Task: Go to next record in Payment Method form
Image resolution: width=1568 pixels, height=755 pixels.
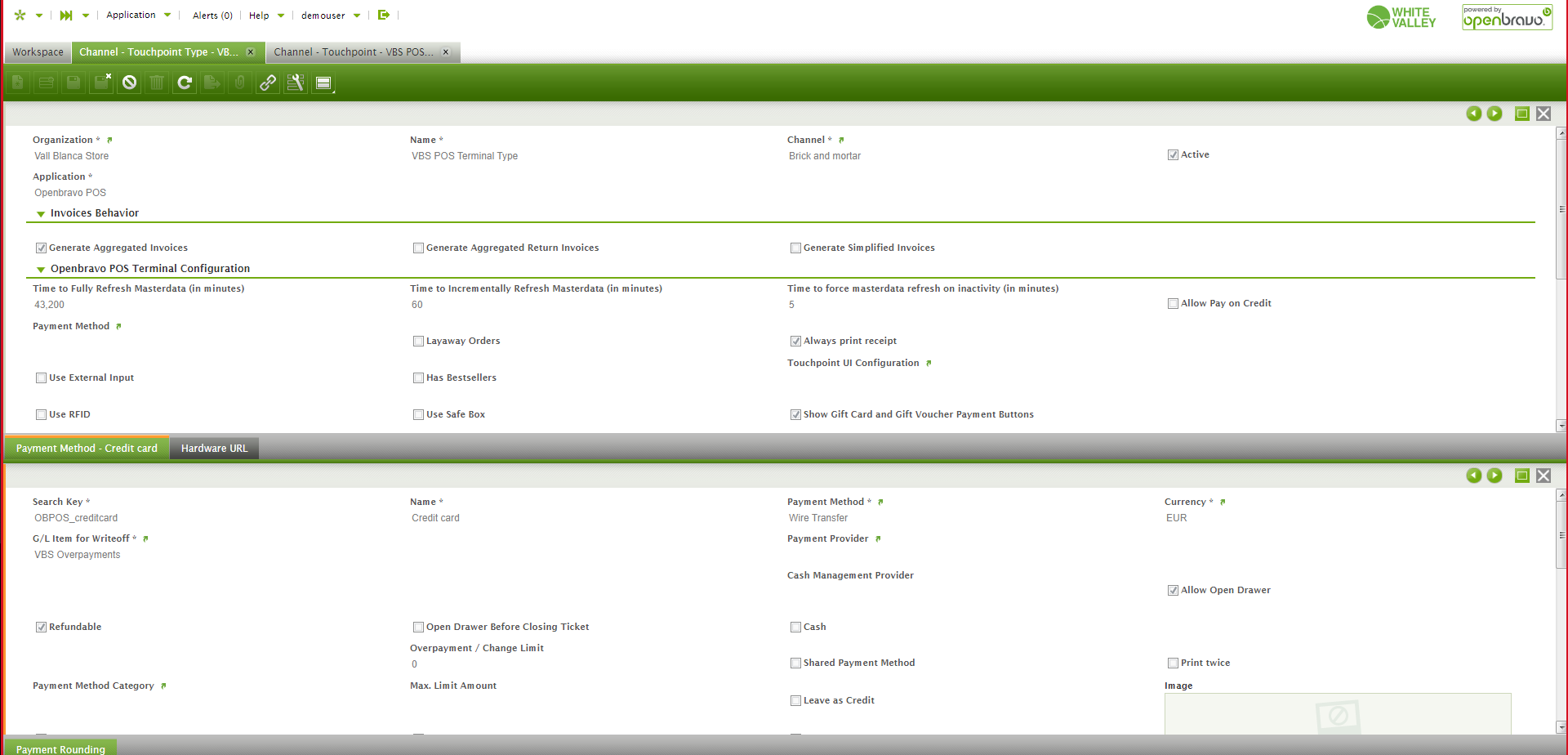Action: click(1494, 476)
